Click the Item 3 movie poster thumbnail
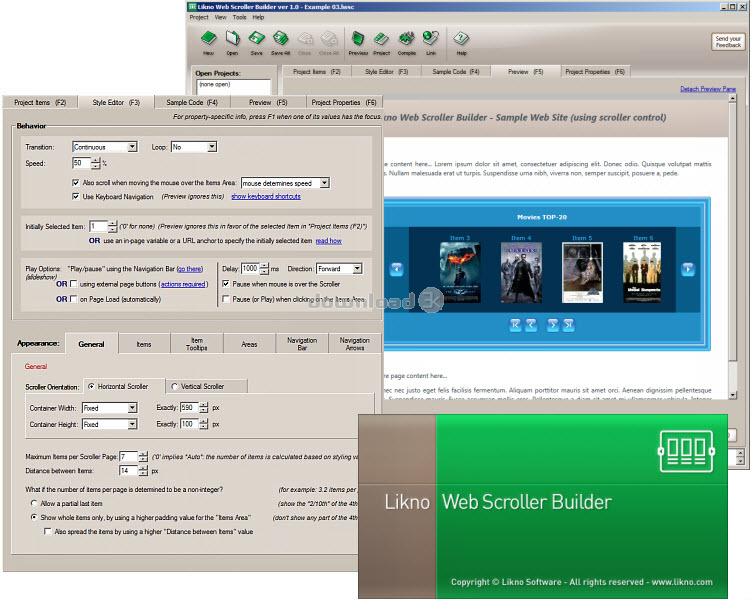The width and height of the screenshot is (752, 600). (x=460, y=272)
